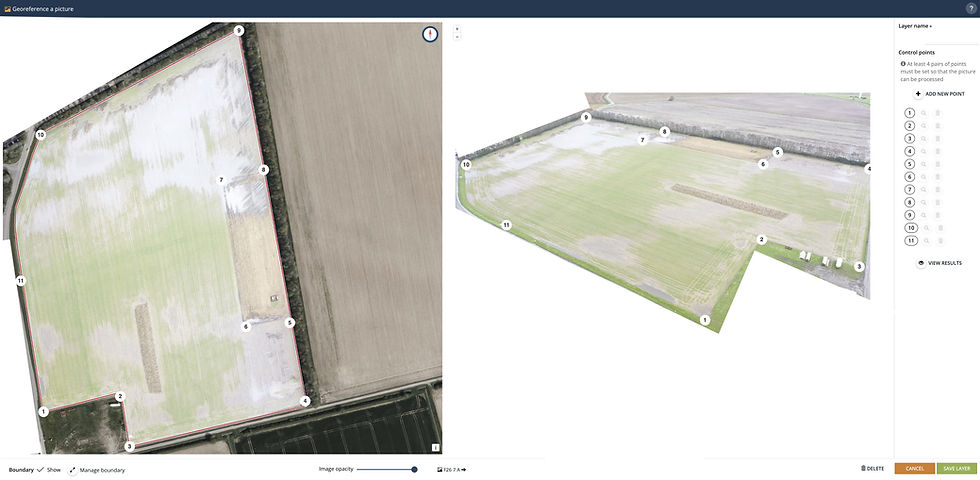Focus the Layer name input field
Screen dimensions: 980x480
point(938,37)
